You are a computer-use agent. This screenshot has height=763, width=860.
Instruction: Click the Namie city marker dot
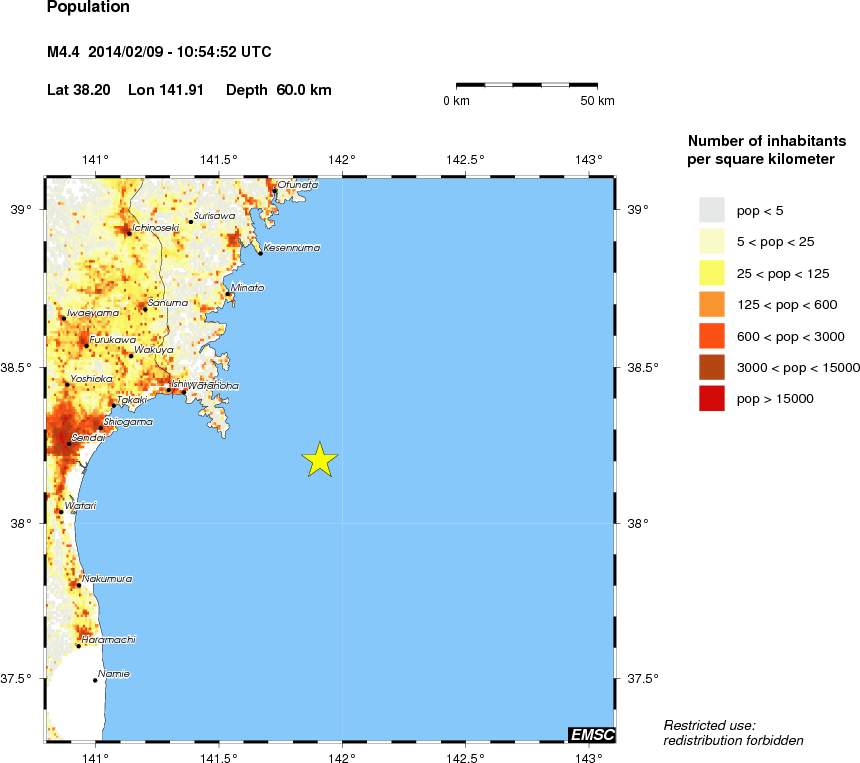point(96,680)
